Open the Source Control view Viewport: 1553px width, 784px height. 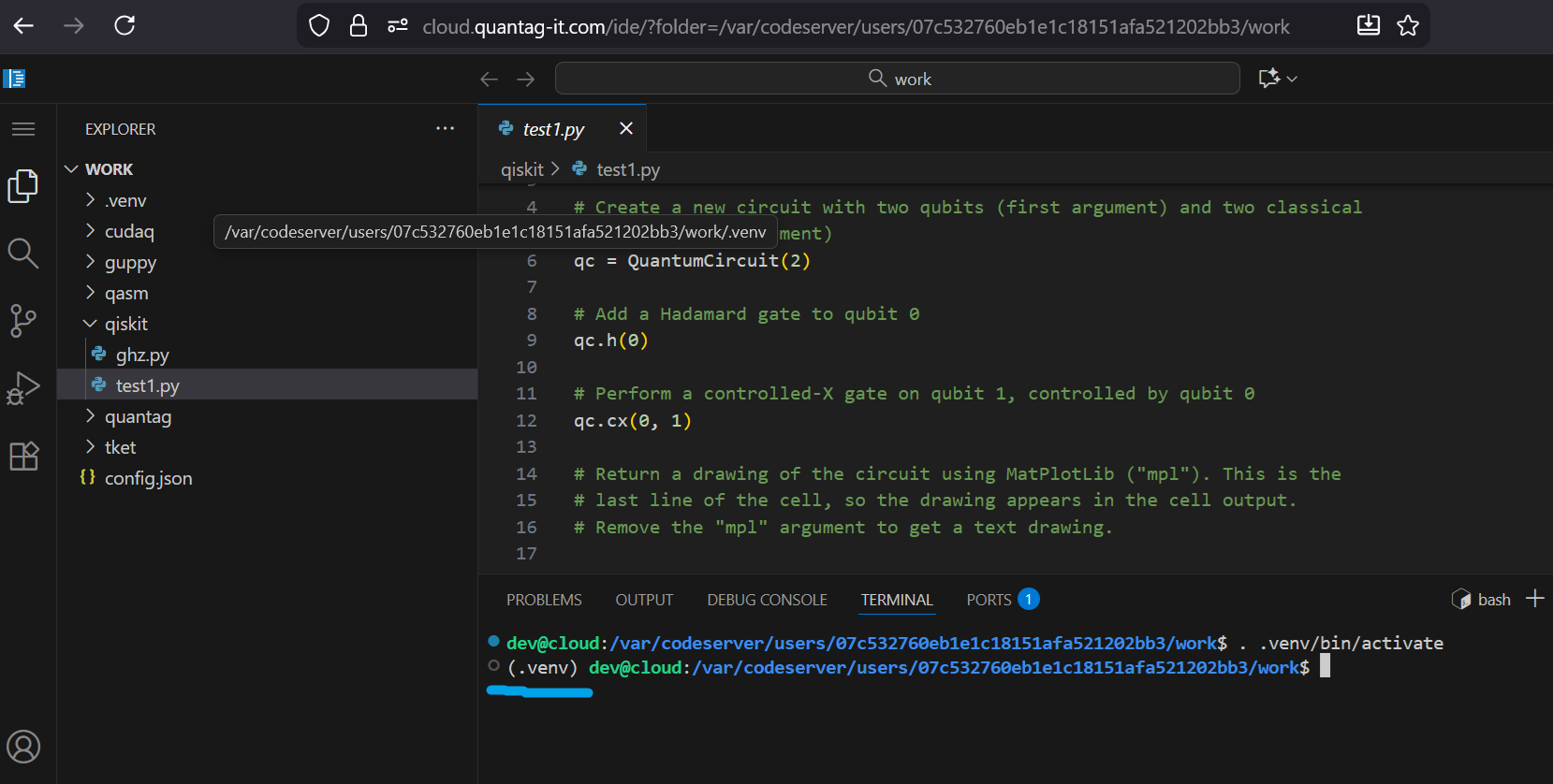coord(23,321)
